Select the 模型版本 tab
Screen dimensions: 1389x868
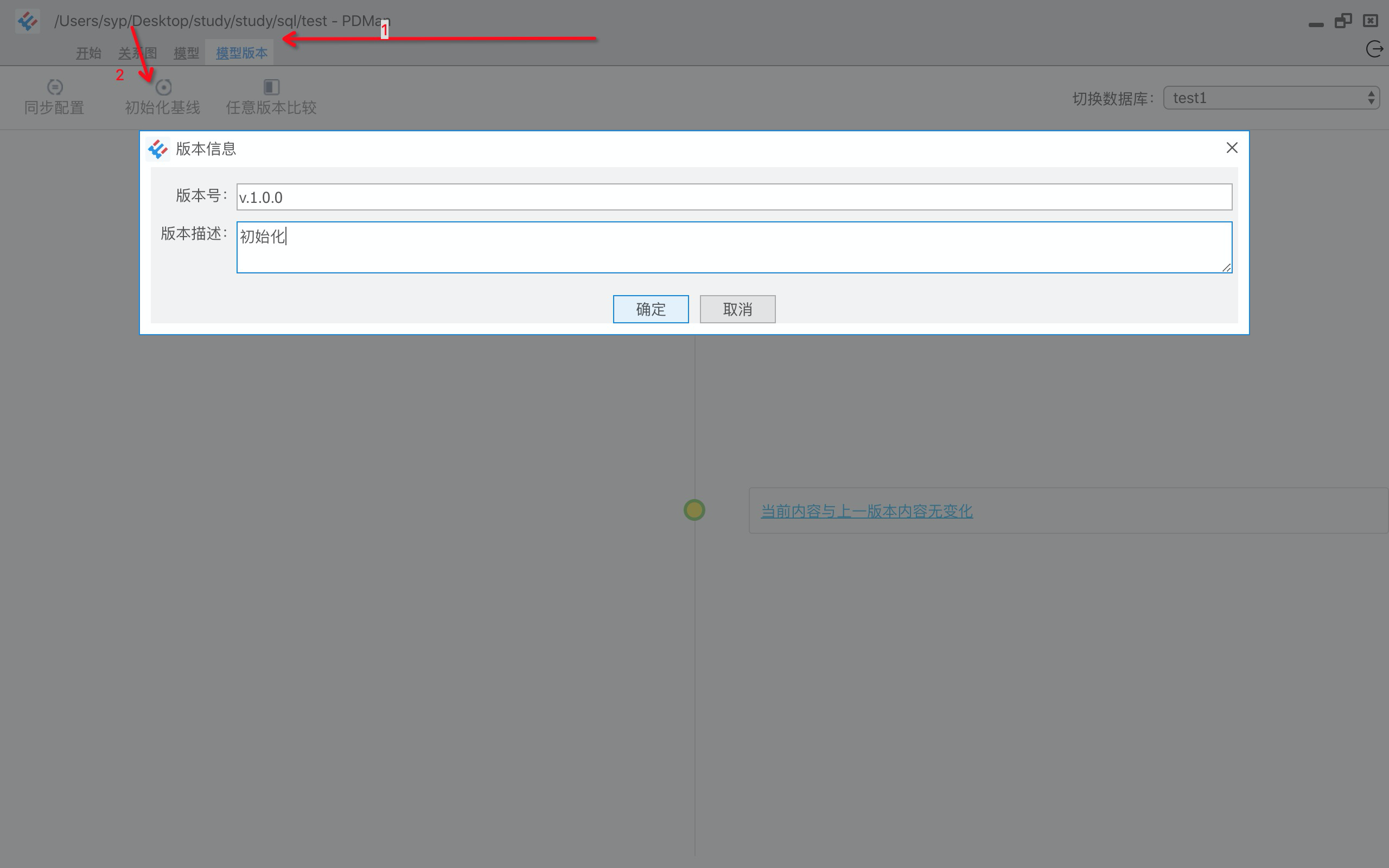click(x=241, y=53)
